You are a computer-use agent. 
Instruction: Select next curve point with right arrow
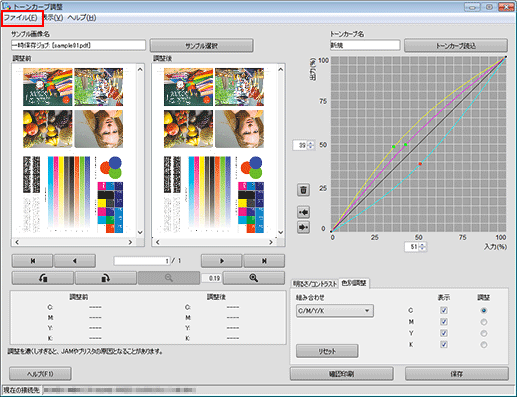tap(303, 227)
